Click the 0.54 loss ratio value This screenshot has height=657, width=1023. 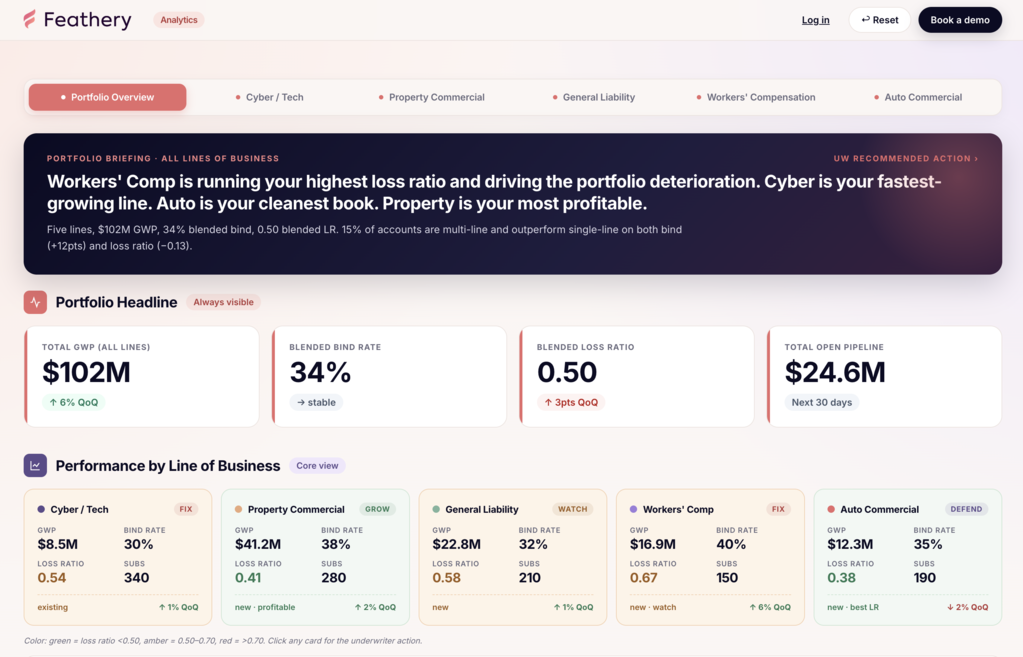[52, 578]
